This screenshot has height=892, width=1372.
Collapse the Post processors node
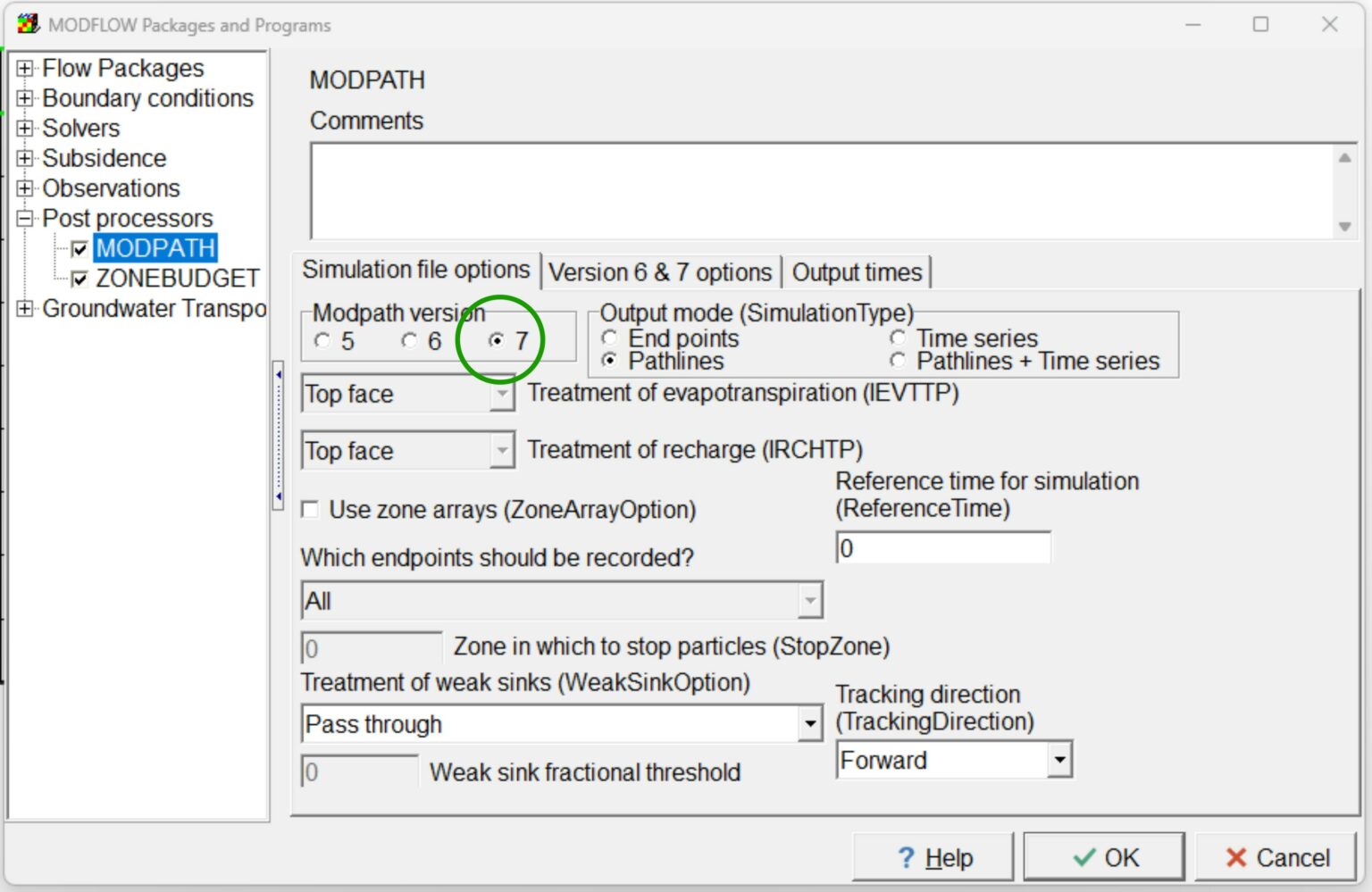coord(26,218)
